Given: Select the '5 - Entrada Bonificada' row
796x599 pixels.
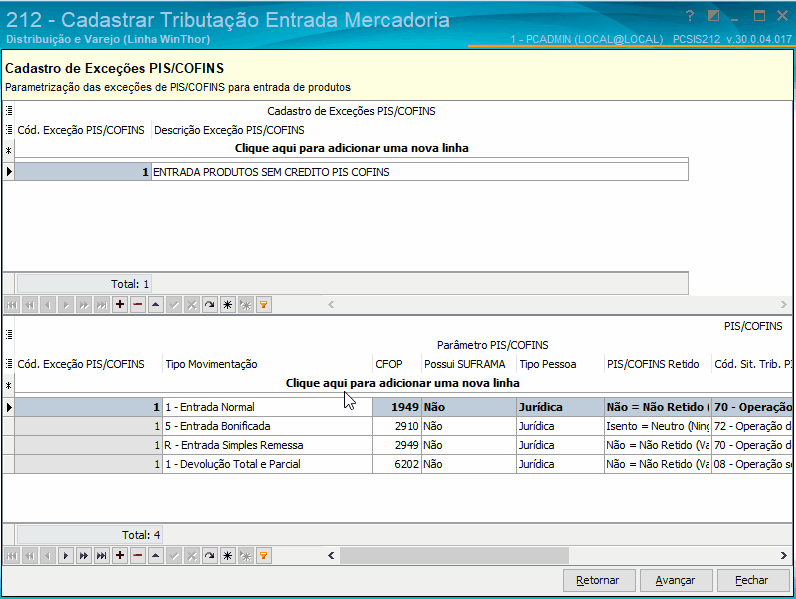Looking at the screenshot, I should click(x=404, y=426).
